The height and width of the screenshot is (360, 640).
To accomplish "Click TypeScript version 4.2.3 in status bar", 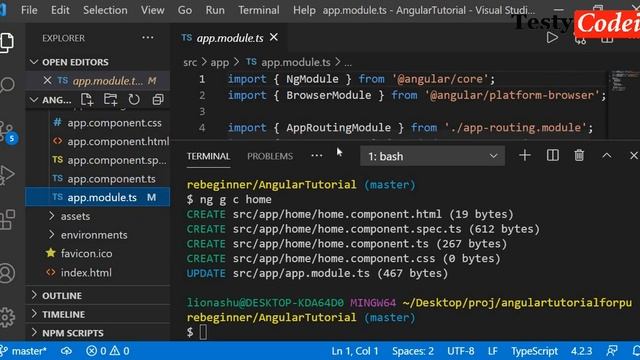I will tap(581, 351).
